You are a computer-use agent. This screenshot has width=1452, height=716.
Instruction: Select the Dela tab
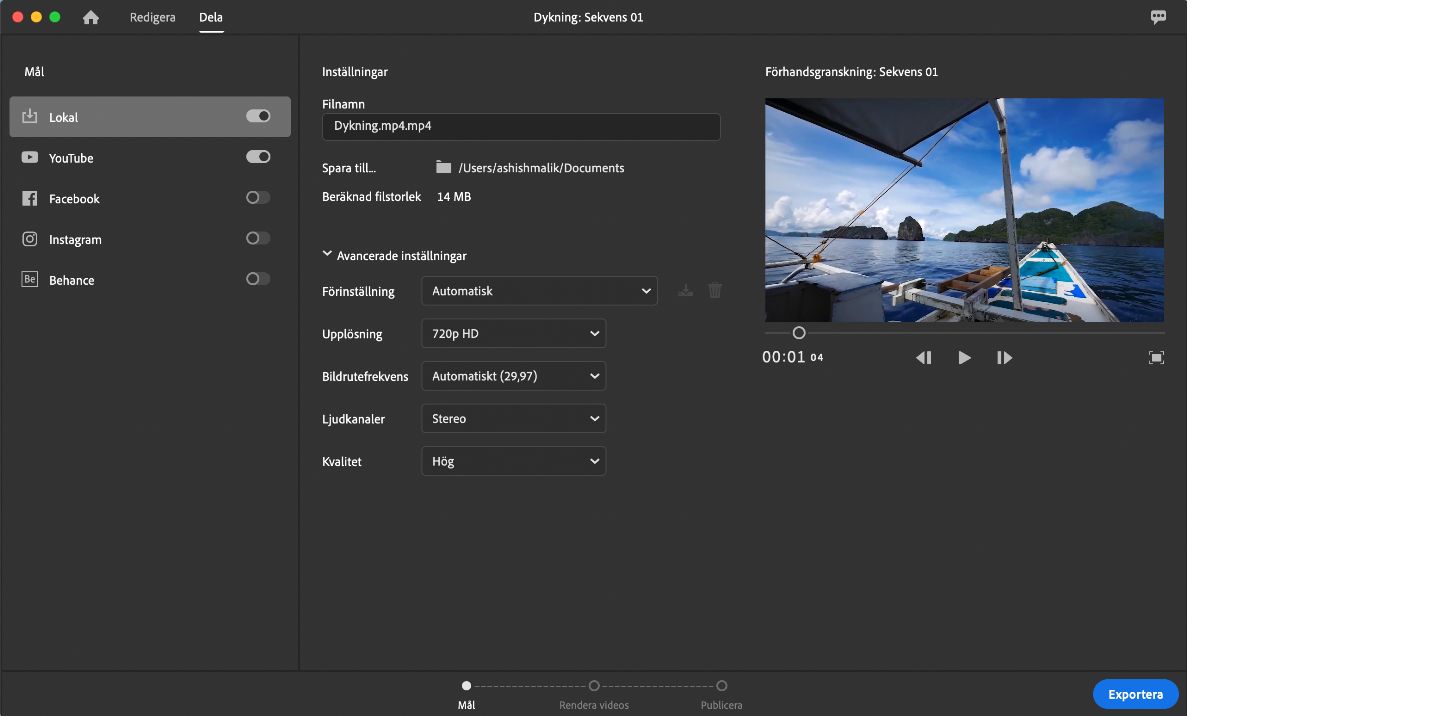pos(211,18)
